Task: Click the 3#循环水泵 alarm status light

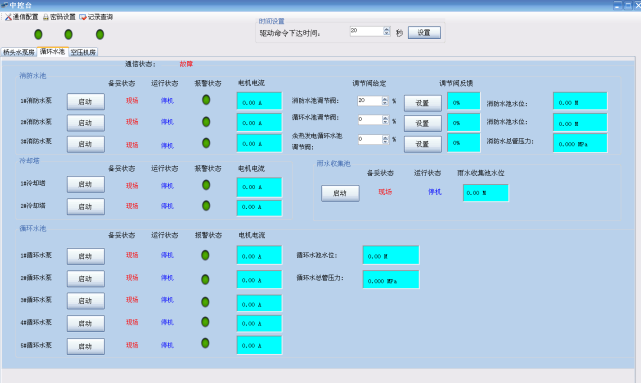Action: pos(205,302)
